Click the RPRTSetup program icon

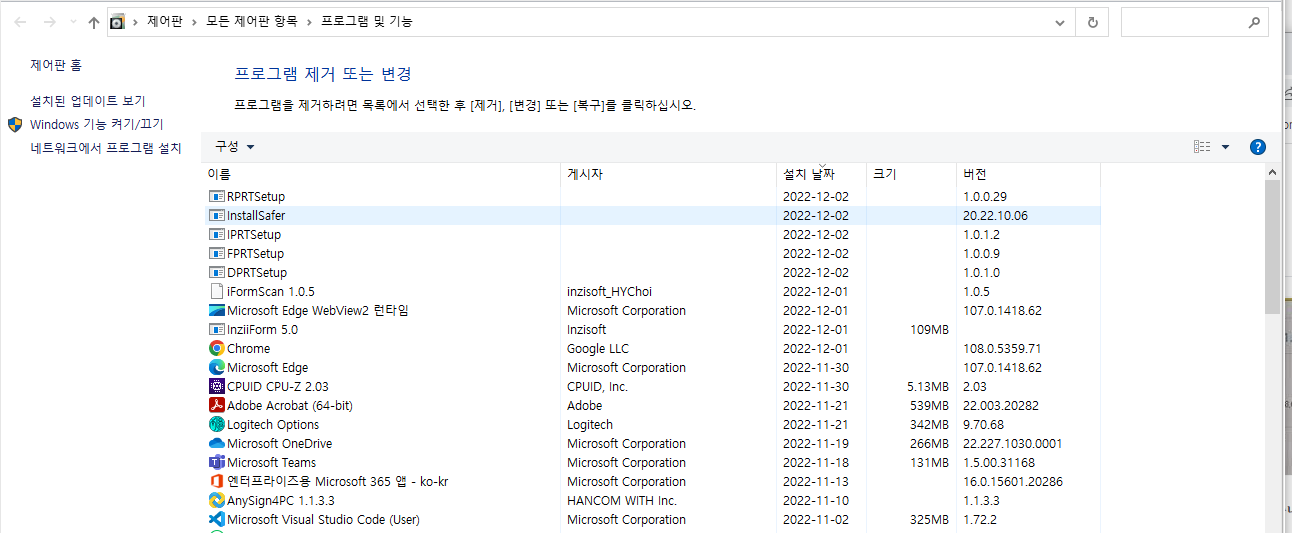(217, 197)
